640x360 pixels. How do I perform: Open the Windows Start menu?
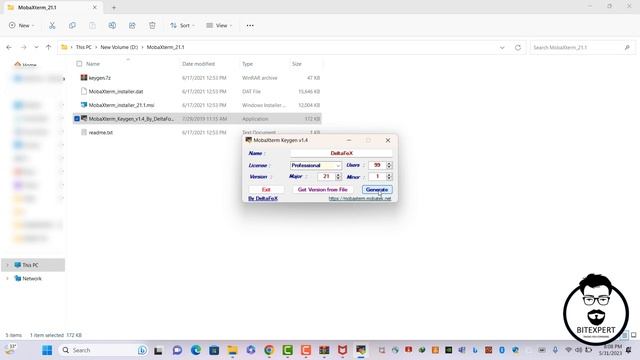47,350
